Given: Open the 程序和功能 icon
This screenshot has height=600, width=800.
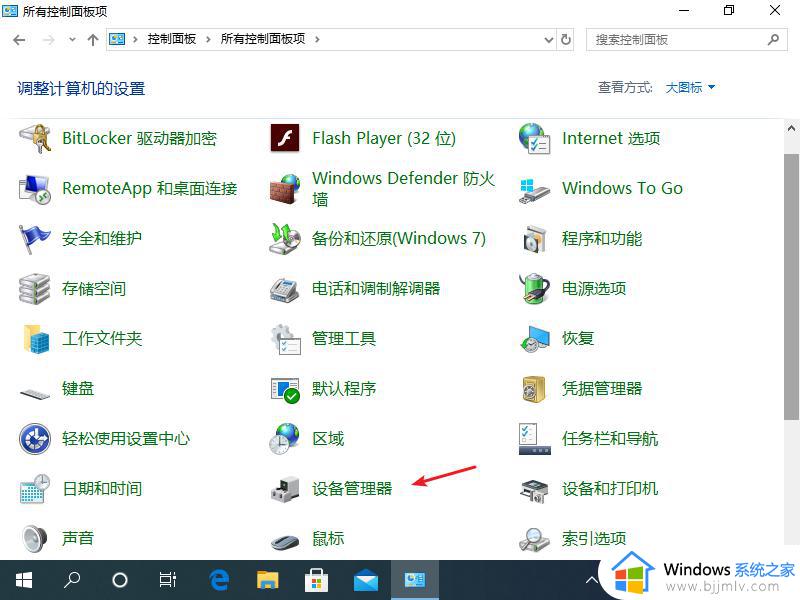Looking at the screenshot, I should click(x=534, y=239).
